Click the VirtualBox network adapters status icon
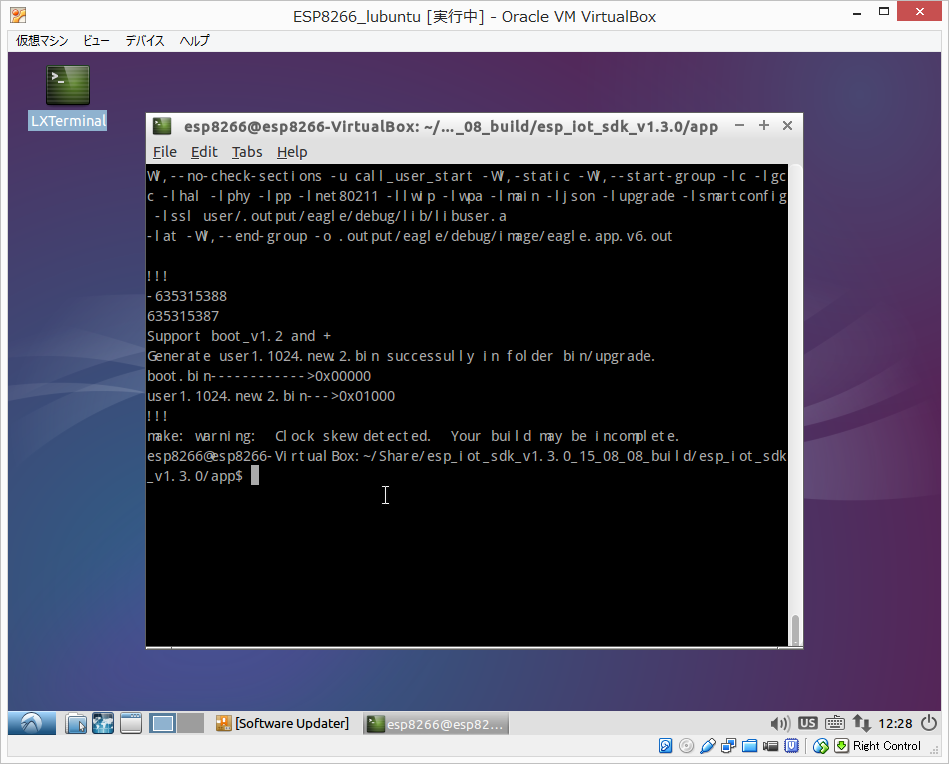 point(729,746)
